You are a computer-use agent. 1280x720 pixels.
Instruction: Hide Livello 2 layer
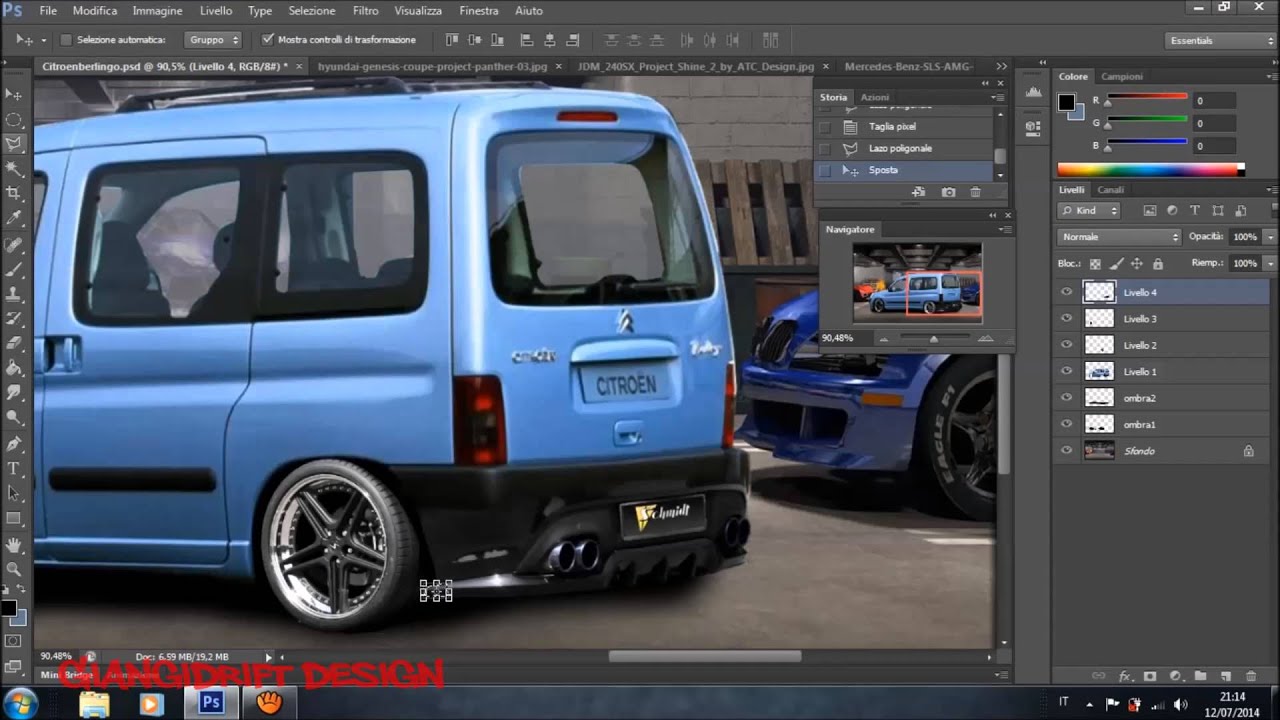[1066, 345]
